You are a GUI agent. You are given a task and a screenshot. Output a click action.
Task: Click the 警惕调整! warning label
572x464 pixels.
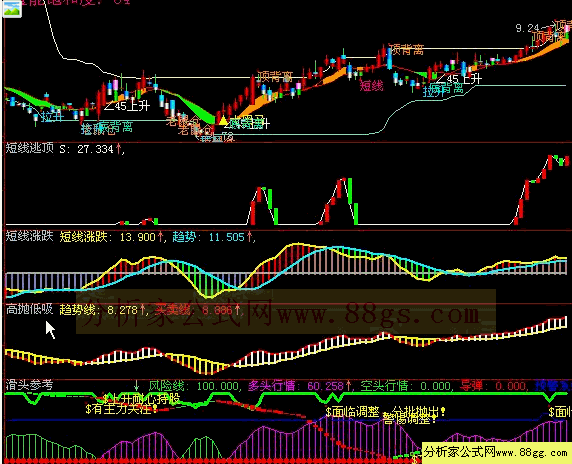pos(409,419)
